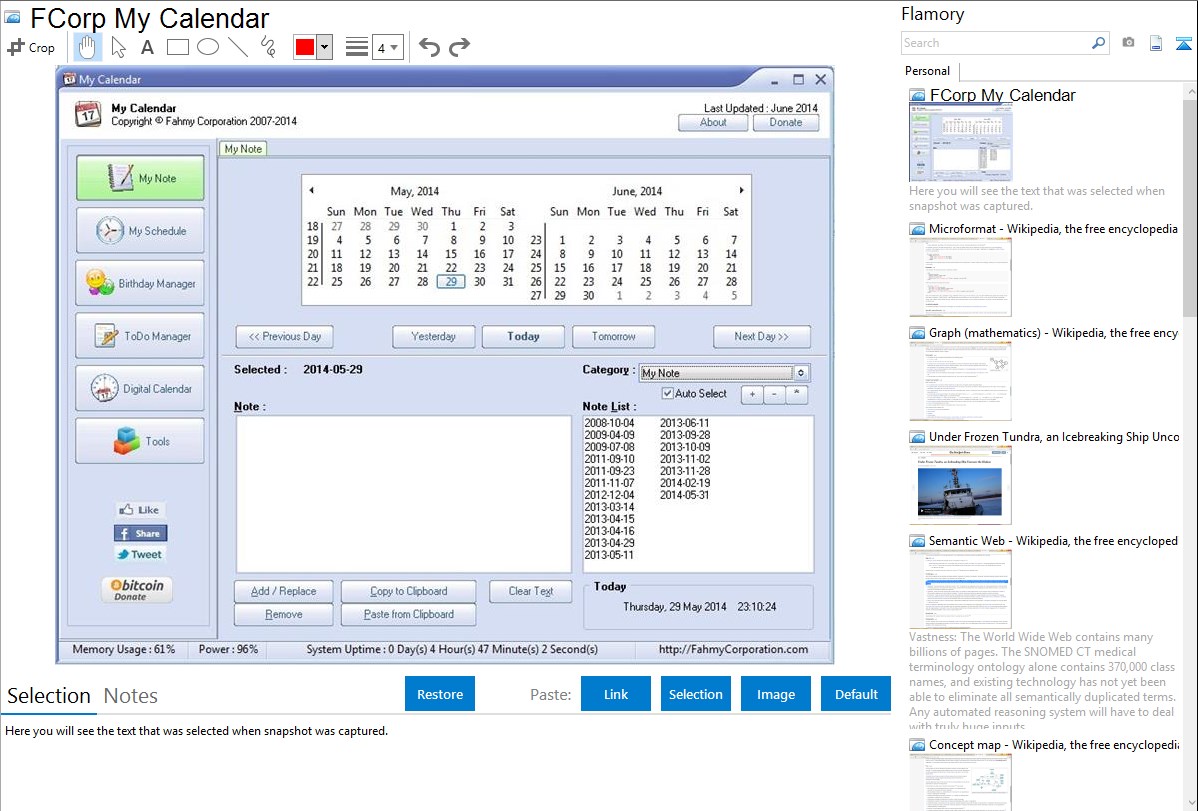This screenshot has height=811, width=1198.
Task: Click the About button
Action: [713, 122]
